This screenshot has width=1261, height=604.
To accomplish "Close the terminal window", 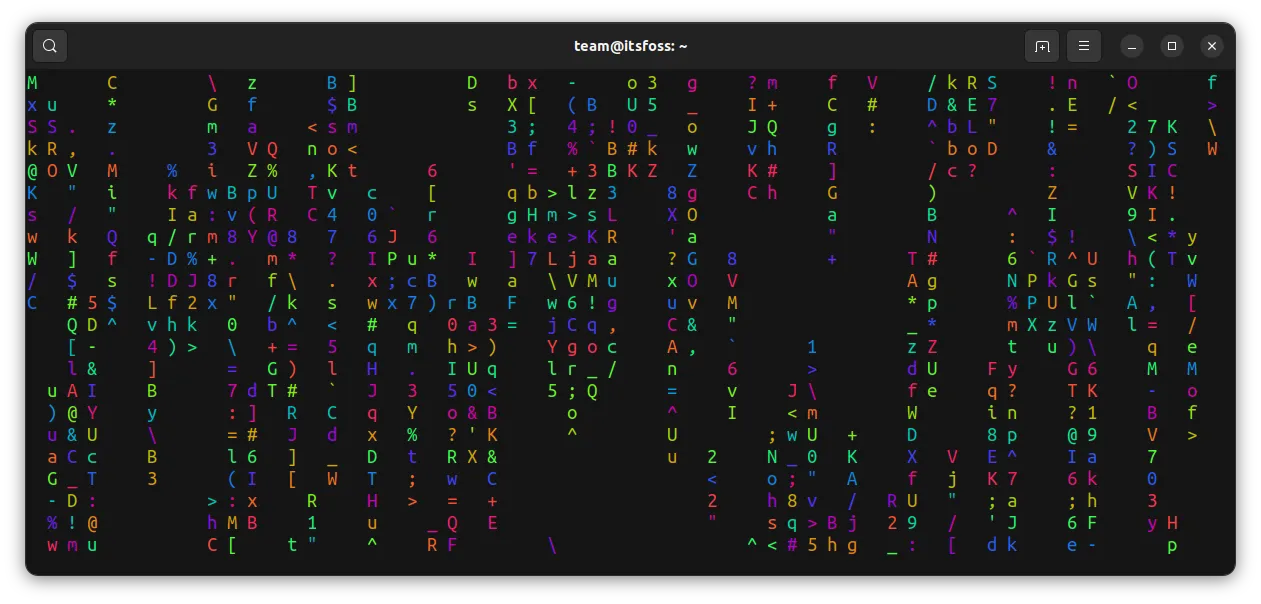I will 1211,46.
